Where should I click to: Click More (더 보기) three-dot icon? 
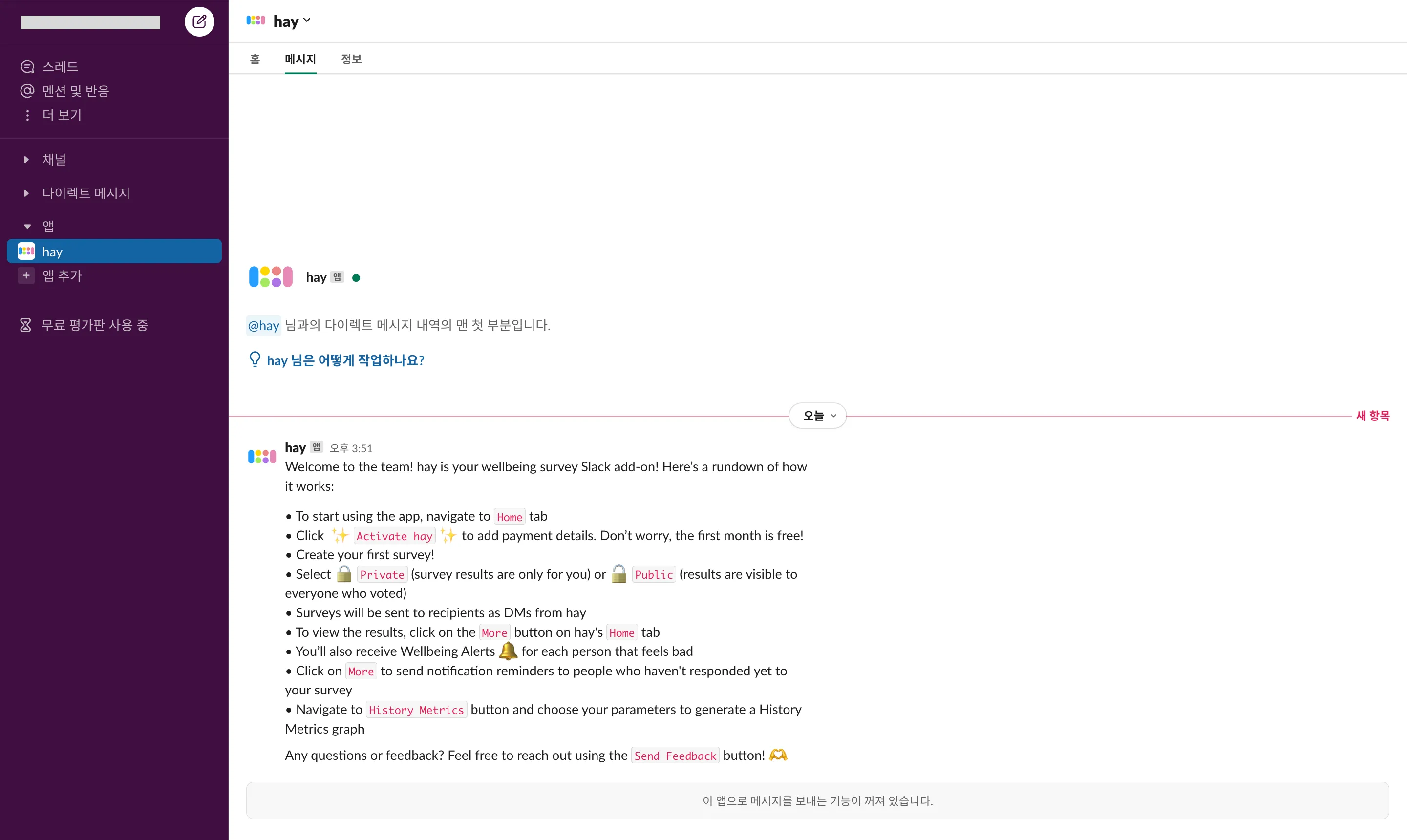(27, 115)
